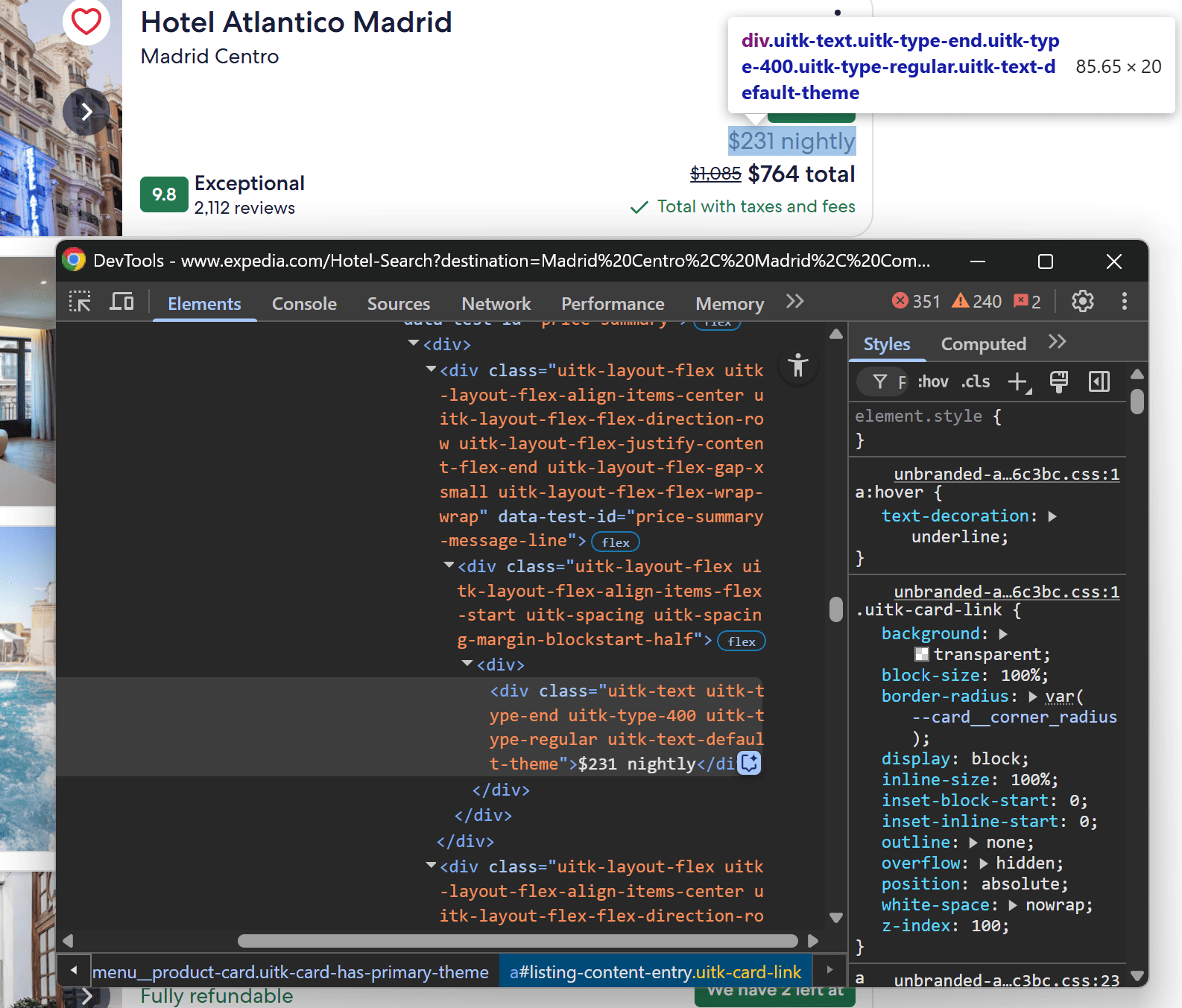The image size is (1182, 1008).
Task: Open the 2 issues counter
Action: point(1027,301)
